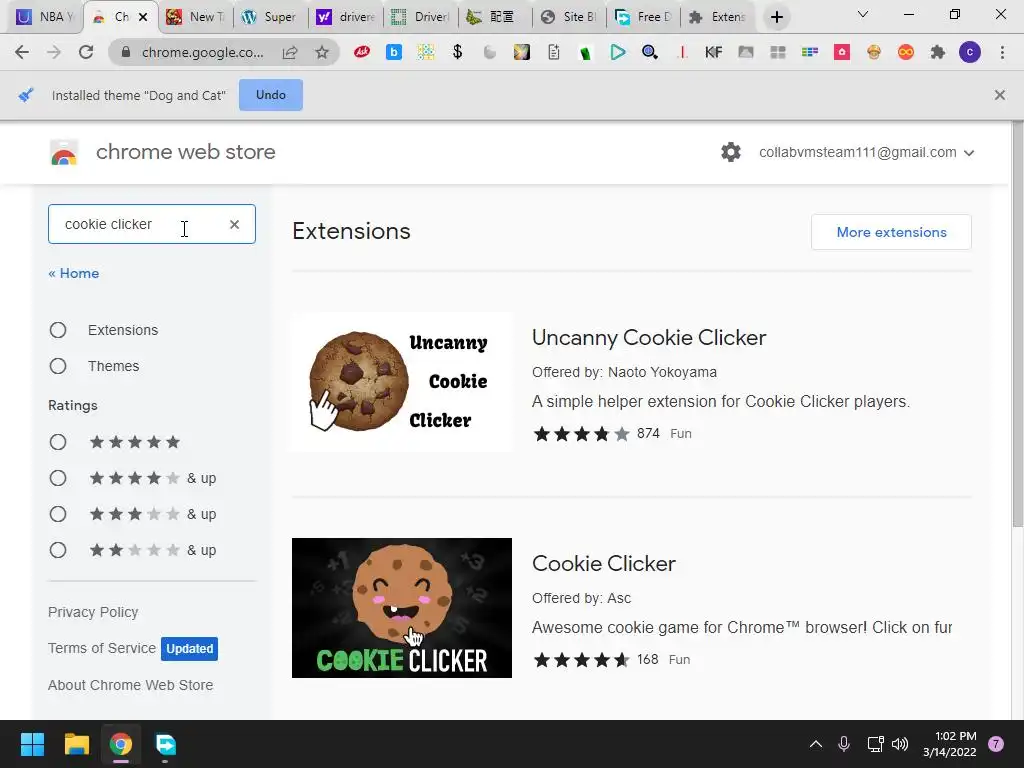Undo the Dog and Cat theme install
The height and width of the screenshot is (768, 1024).
point(270,95)
